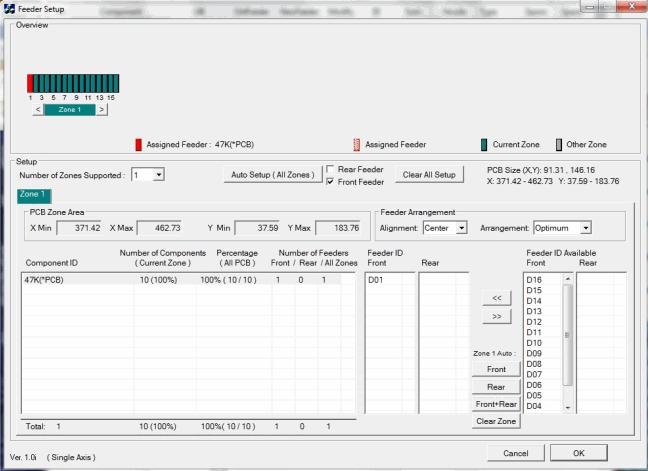Select D01 in Feeder ID Front list
The width and height of the screenshot is (648, 471).
[x=376, y=282]
